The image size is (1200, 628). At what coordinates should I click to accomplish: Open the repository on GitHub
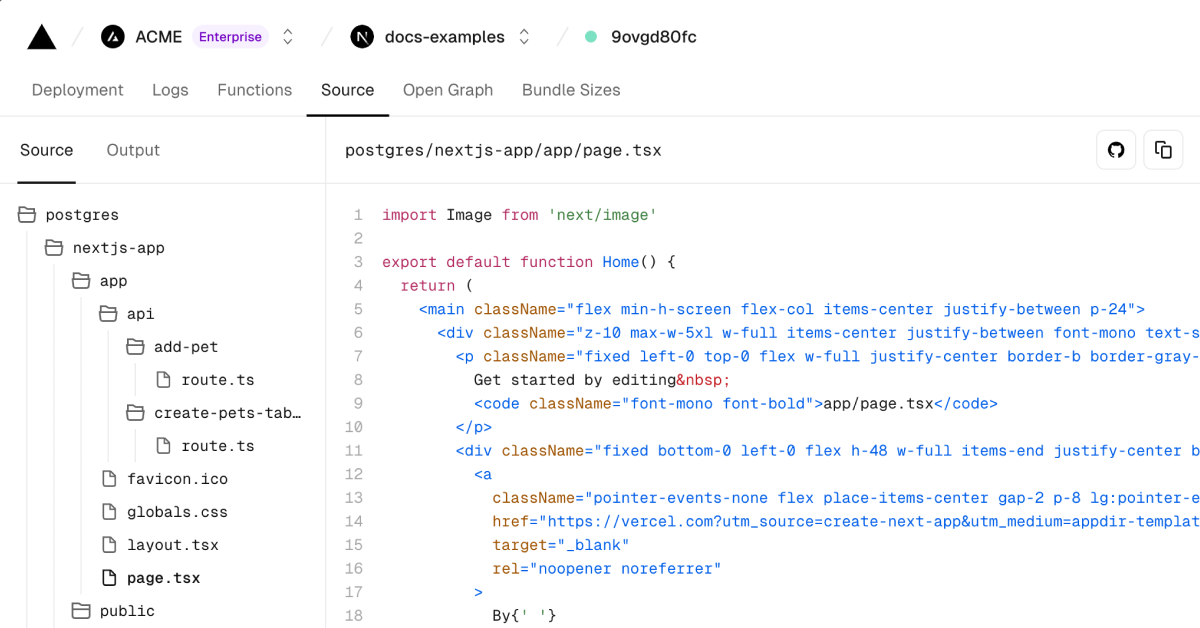coord(1116,149)
